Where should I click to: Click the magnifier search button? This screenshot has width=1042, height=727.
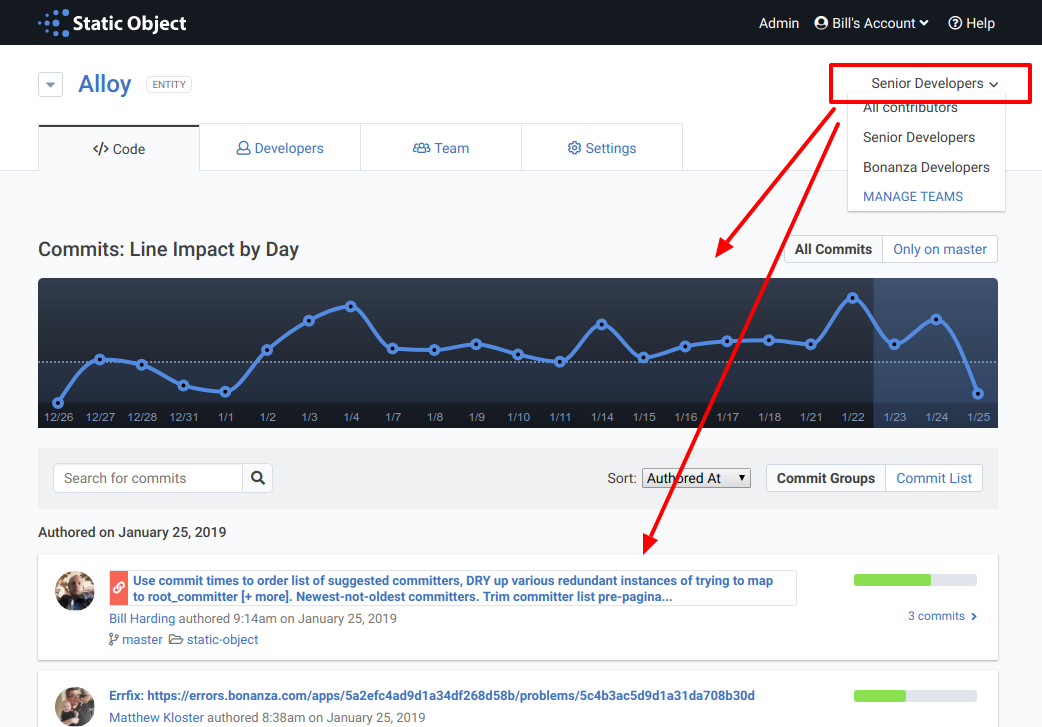click(x=258, y=478)
